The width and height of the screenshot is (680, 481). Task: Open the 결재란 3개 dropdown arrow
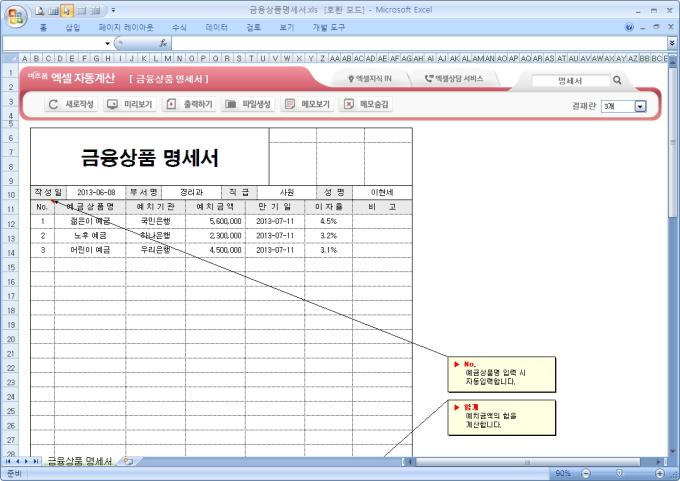[x=641, y=106]
